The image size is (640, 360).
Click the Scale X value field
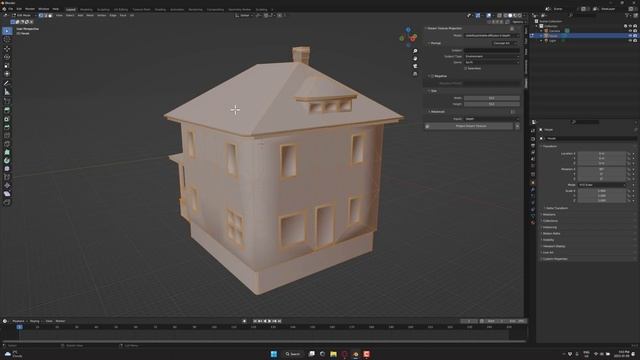602,191
